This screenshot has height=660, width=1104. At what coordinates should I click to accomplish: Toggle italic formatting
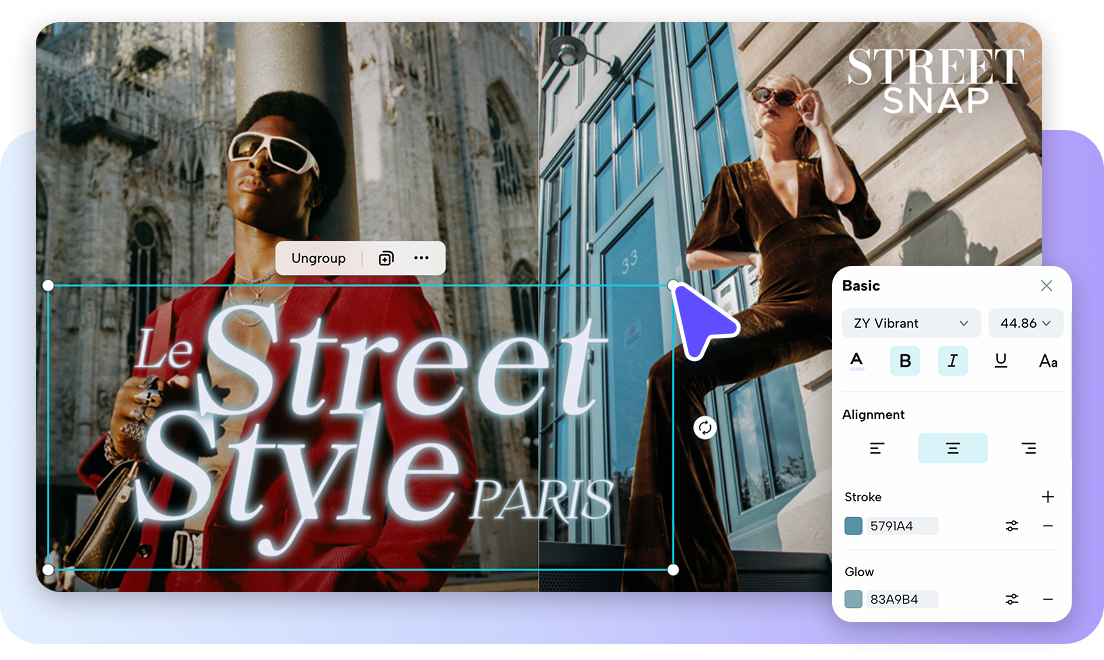coord(952,361)
